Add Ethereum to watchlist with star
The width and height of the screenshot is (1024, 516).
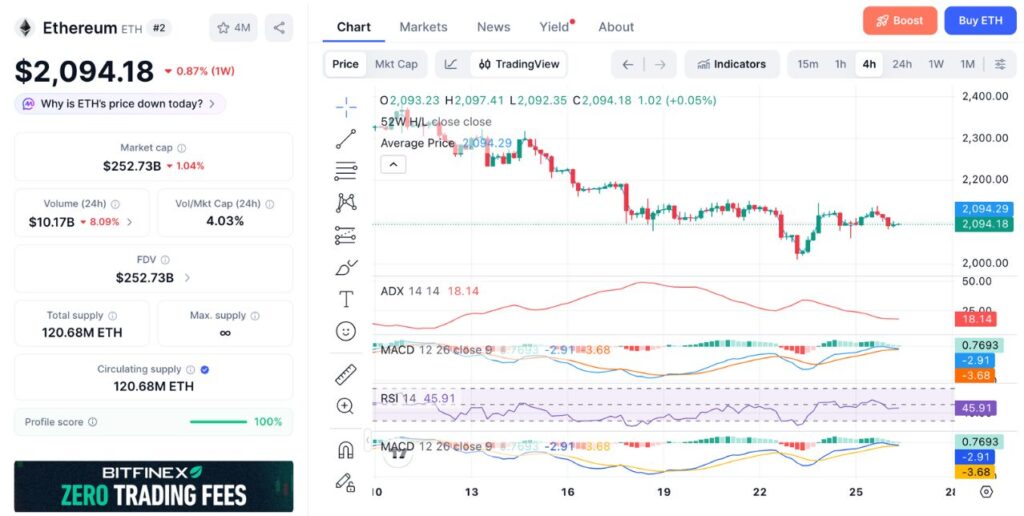234,27
